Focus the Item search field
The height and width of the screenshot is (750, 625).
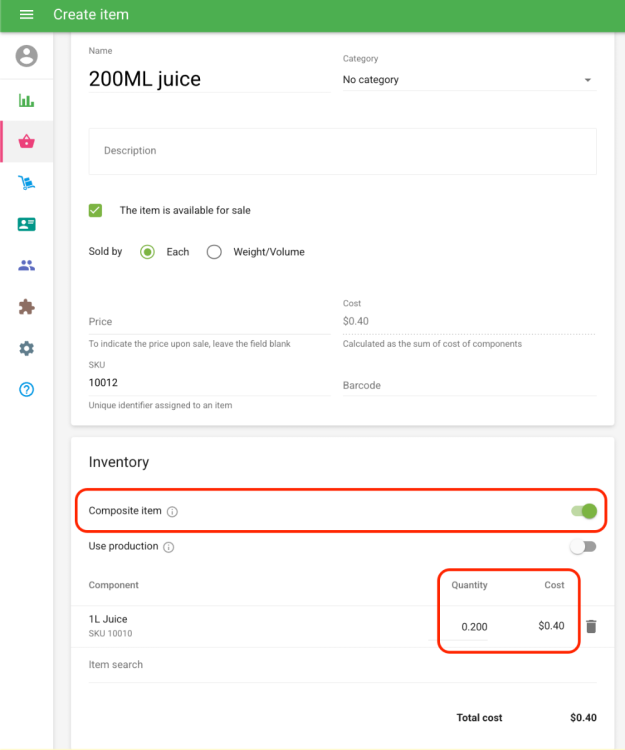point(342,664)
